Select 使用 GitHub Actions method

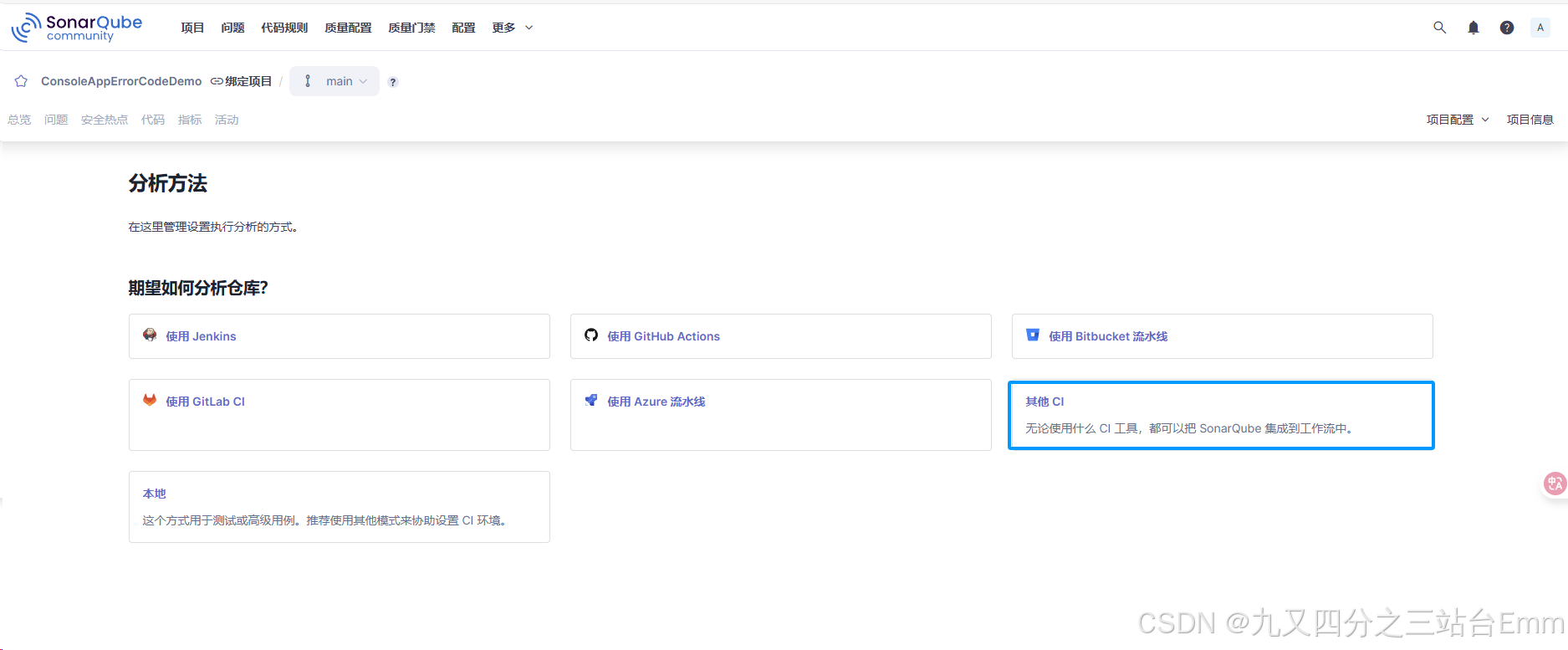781,336
